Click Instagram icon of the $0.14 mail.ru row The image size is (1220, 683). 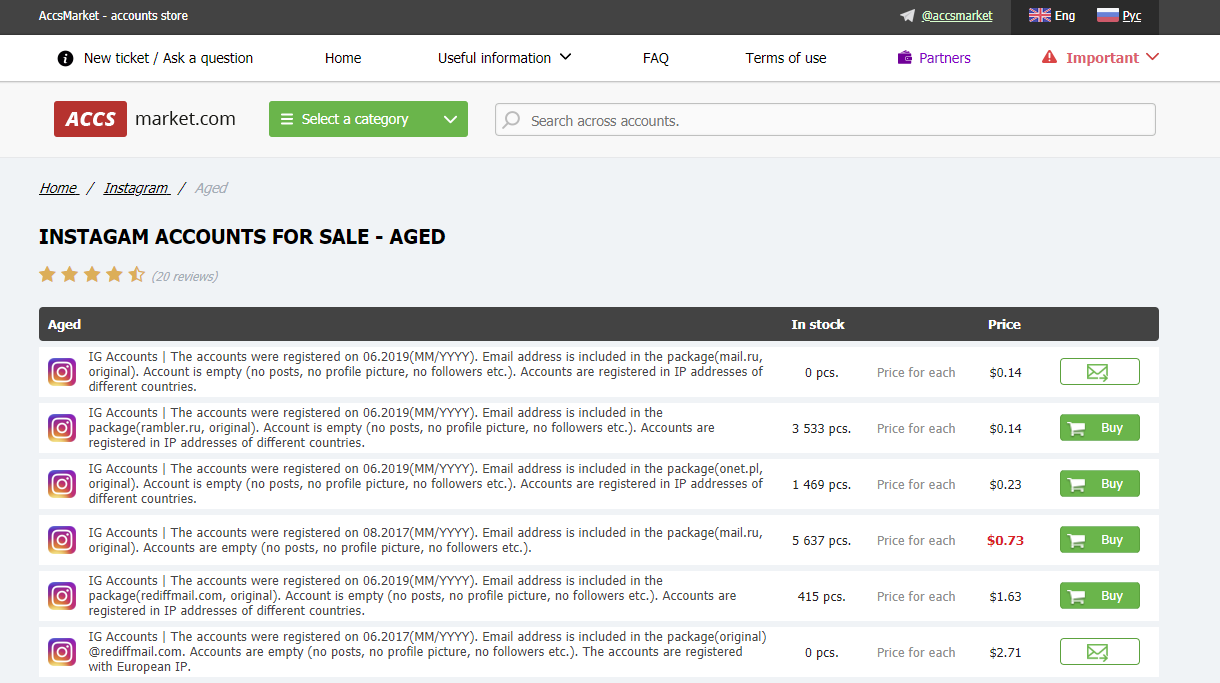point(62,372)
